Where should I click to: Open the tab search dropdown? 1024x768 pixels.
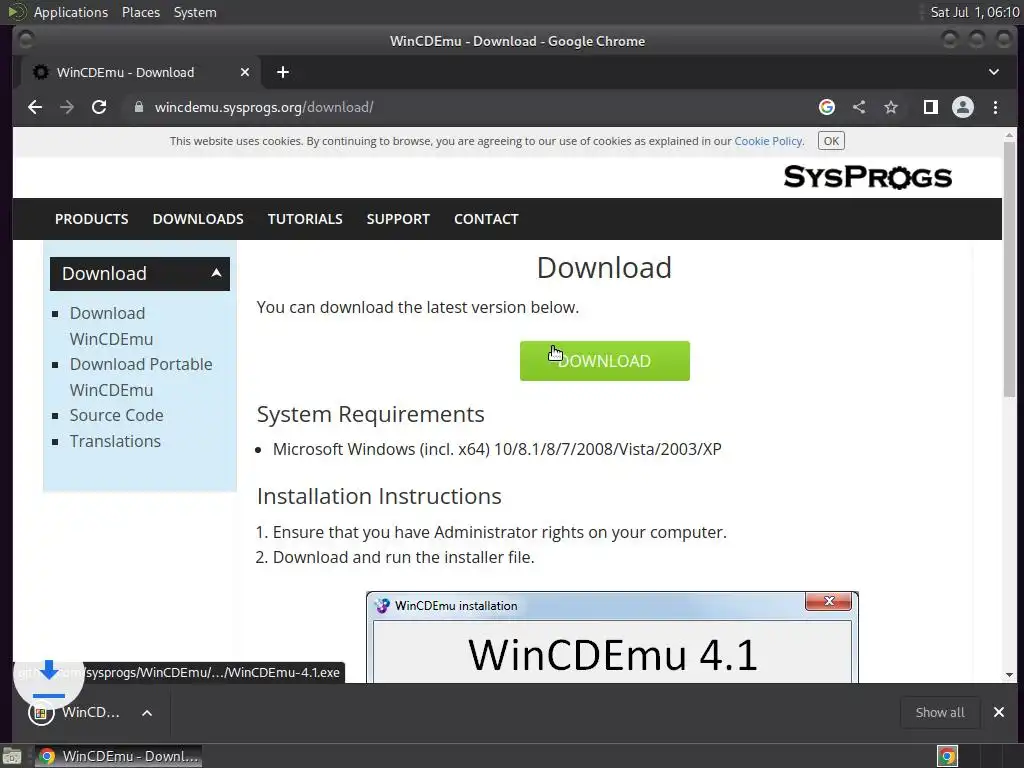[x=994, y=72]
